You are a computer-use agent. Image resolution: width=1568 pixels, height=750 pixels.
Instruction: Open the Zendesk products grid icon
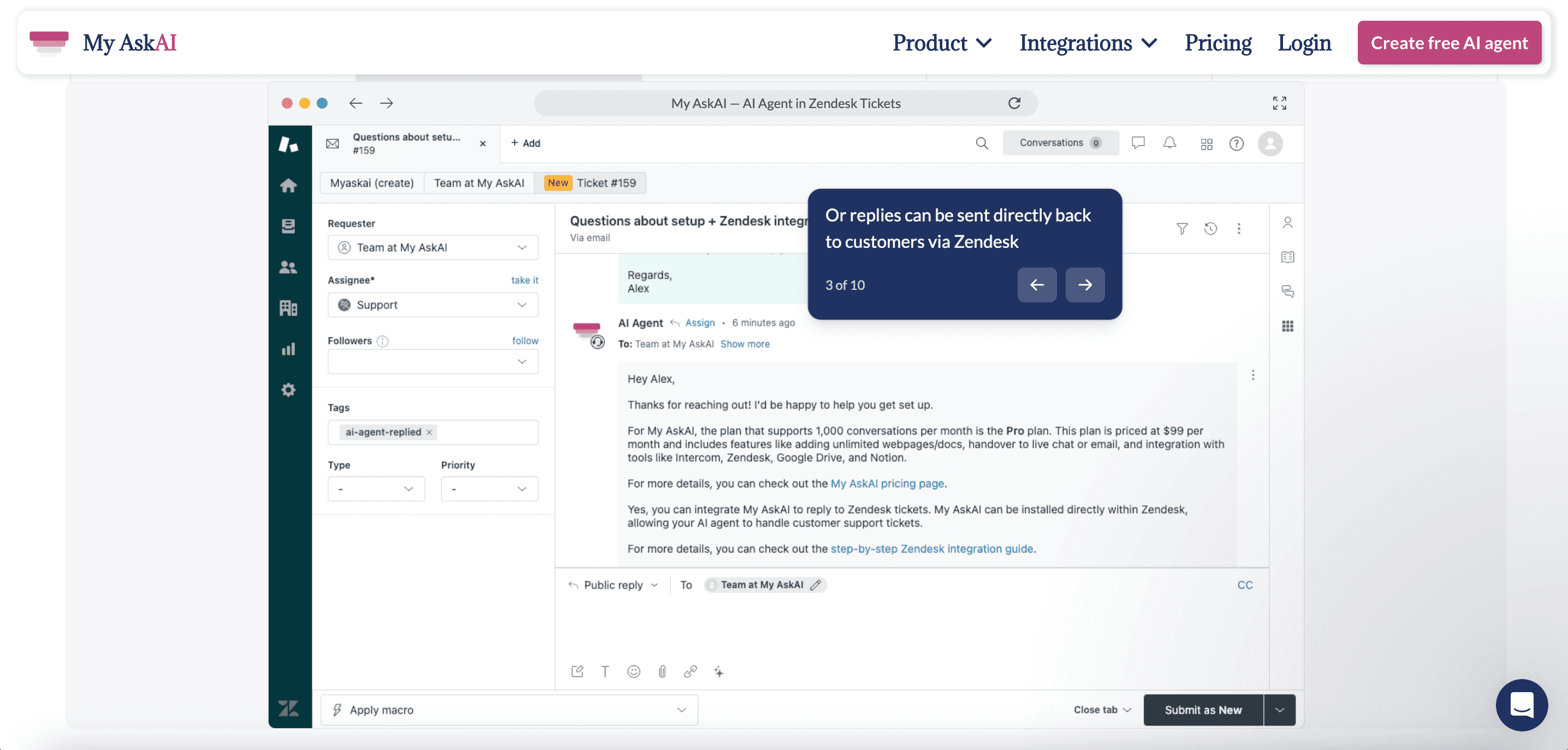(1206, 144)
